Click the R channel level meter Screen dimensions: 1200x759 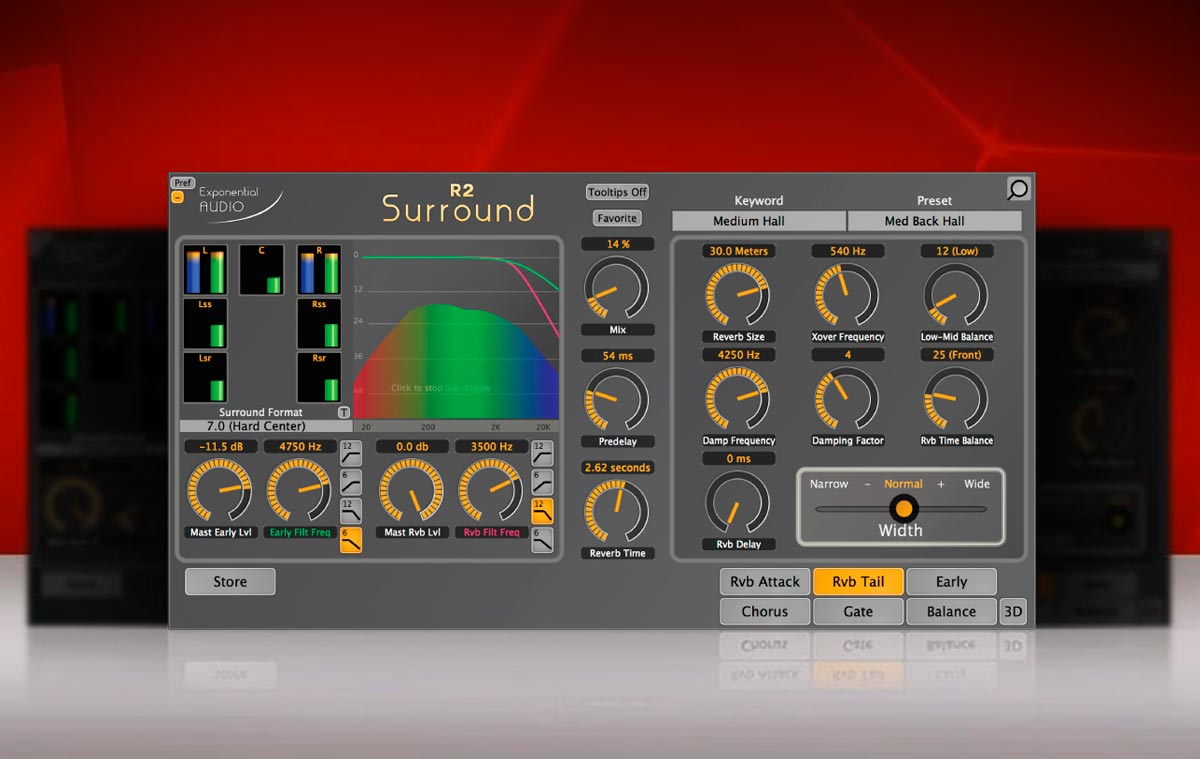(319, 269)
